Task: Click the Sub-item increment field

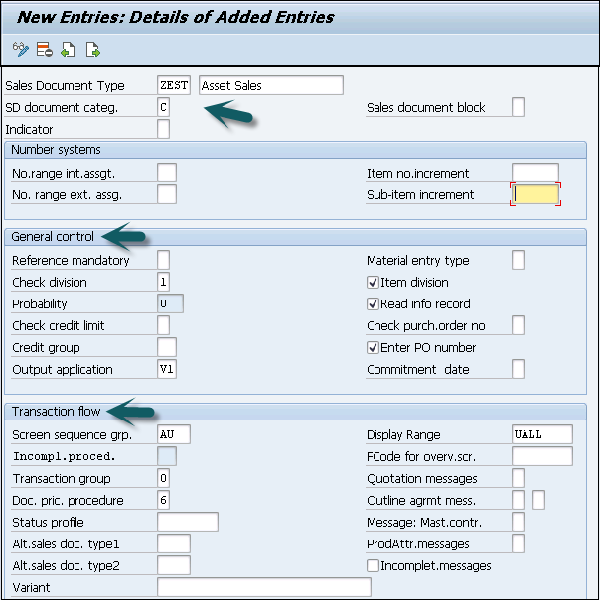Action: point(535,194)
